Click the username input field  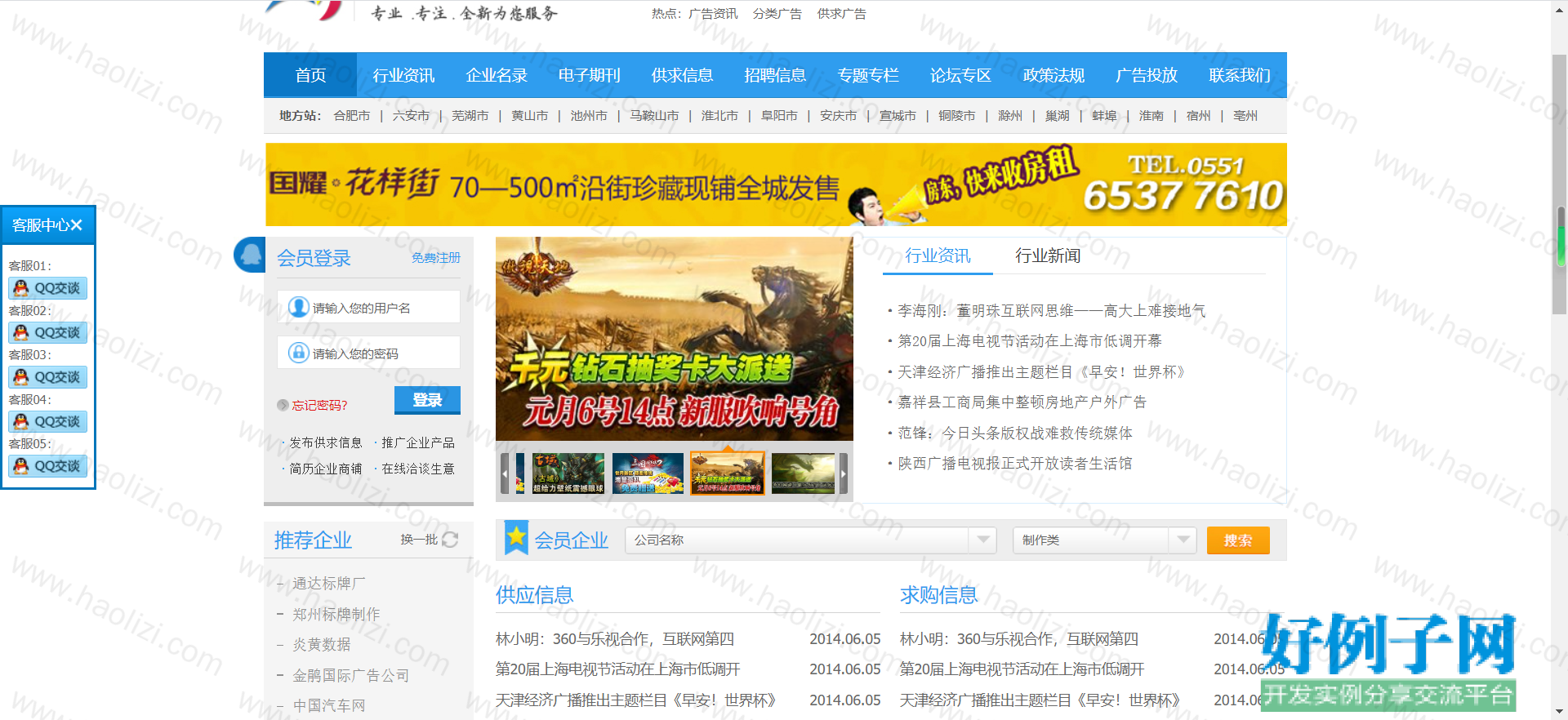[x=368, y=307]
